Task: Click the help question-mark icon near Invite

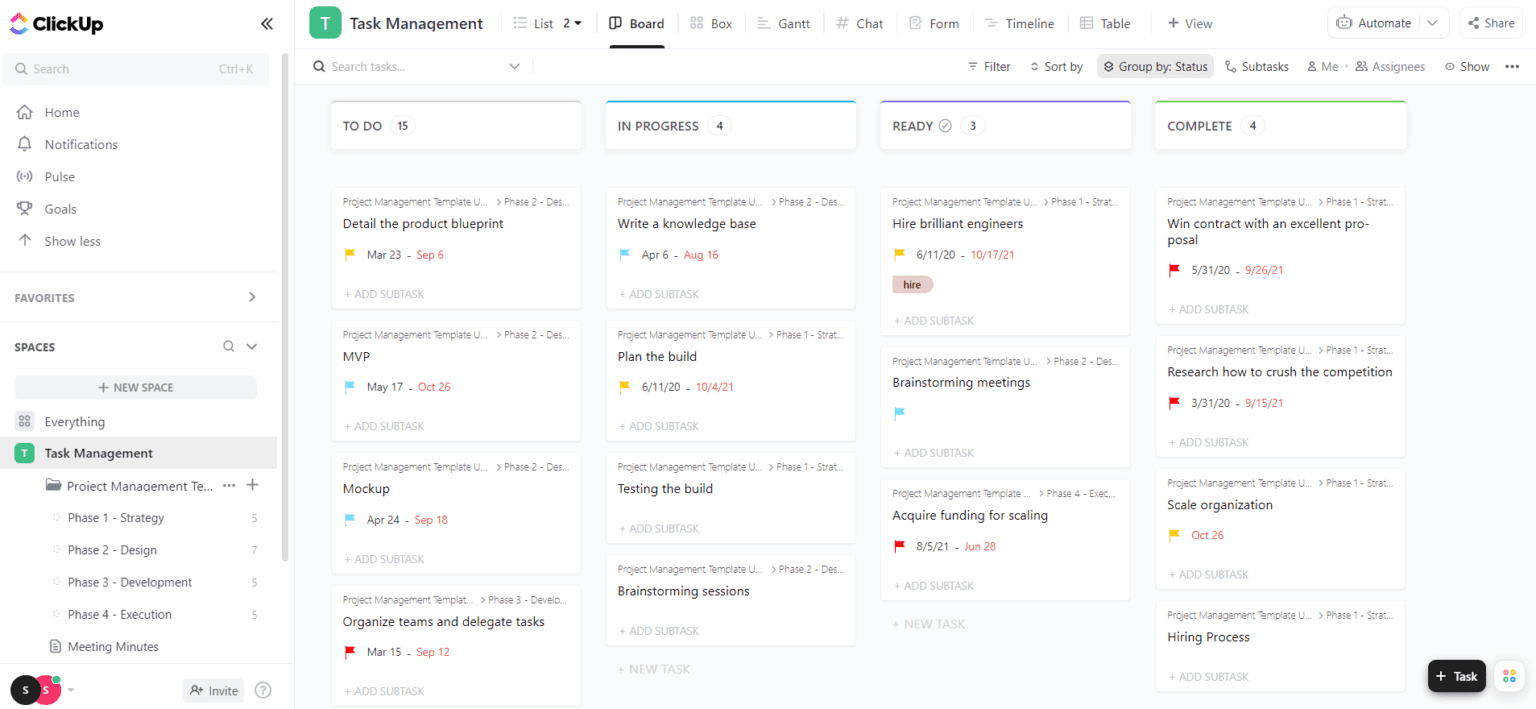Action: click(x=262, y=690)
